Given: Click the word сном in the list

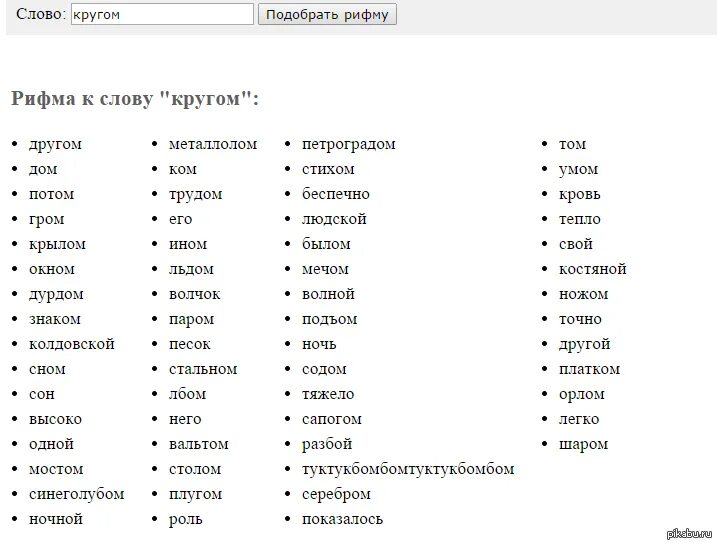Looking at the screenshot, I should click(47, 369).
